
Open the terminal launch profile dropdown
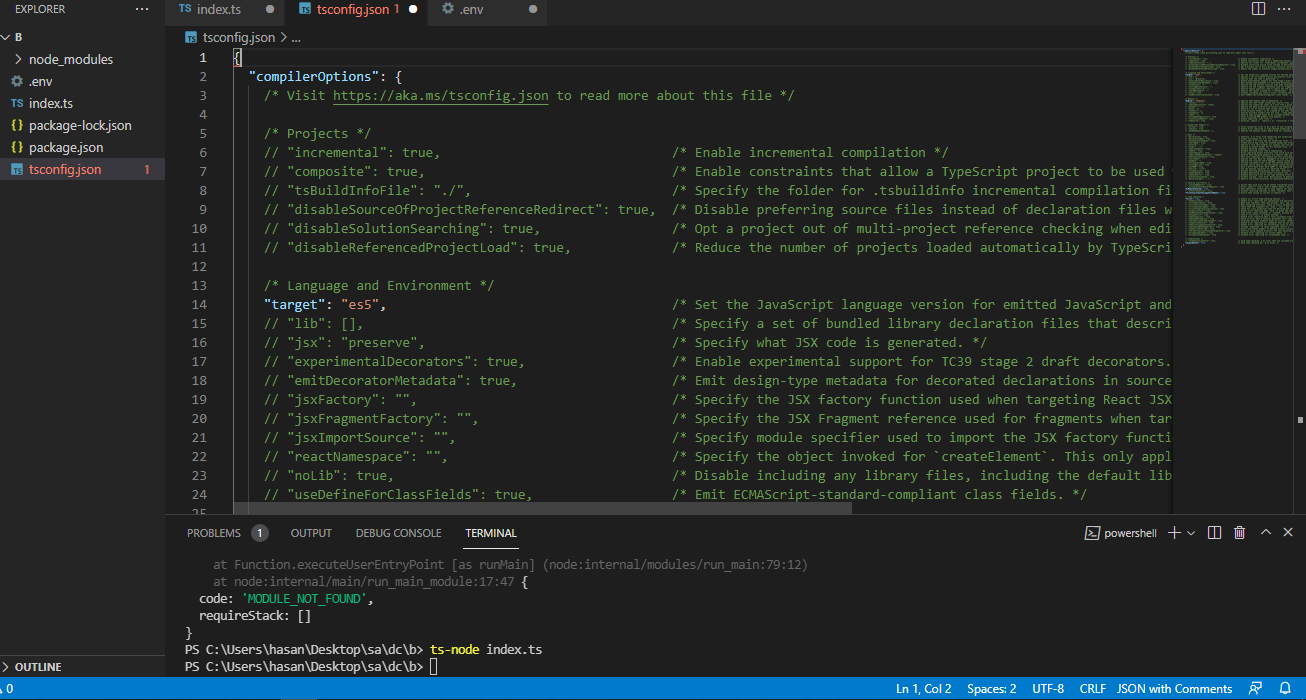1191,533
